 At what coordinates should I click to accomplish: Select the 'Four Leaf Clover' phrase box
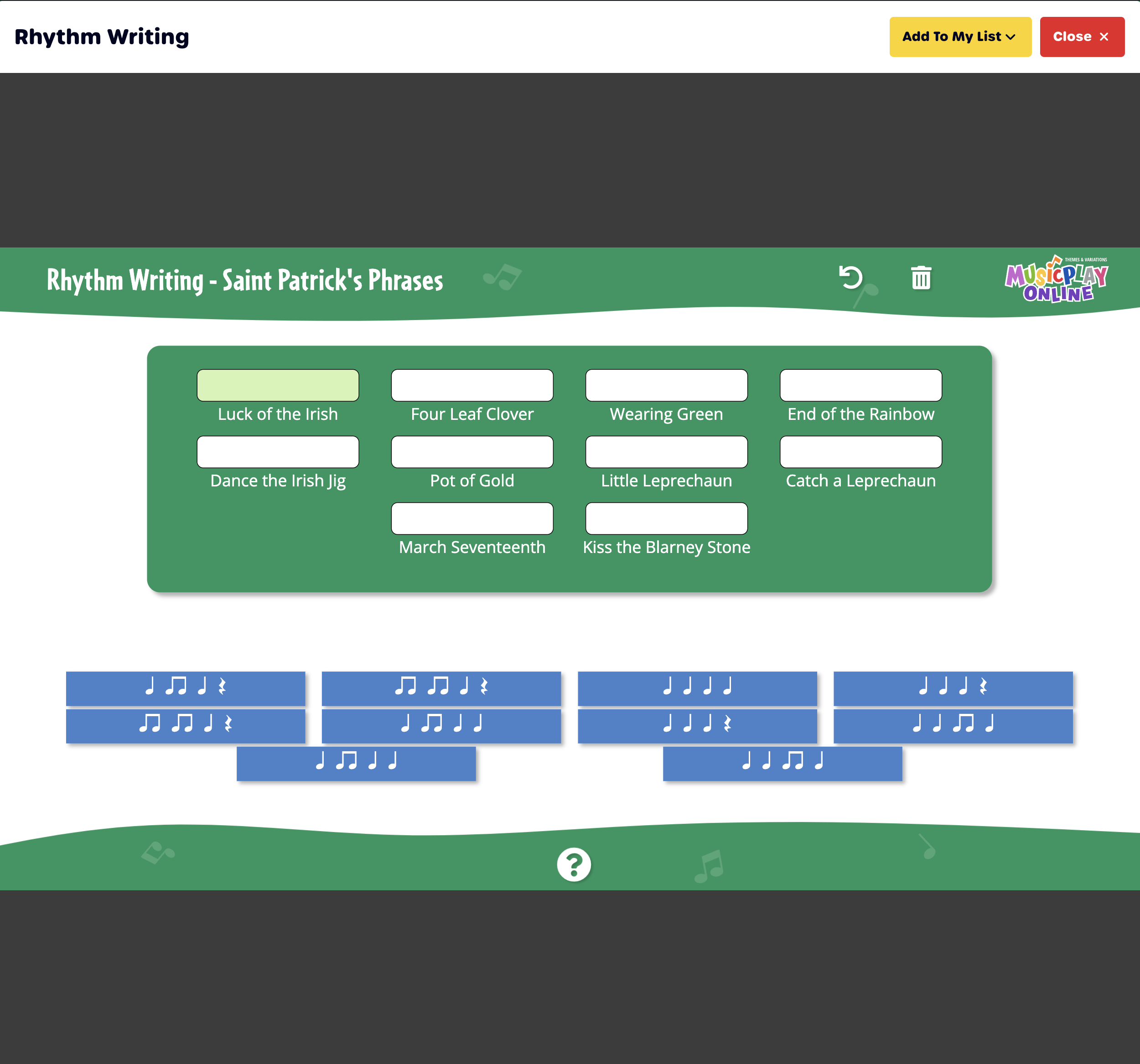coord(472,385)
